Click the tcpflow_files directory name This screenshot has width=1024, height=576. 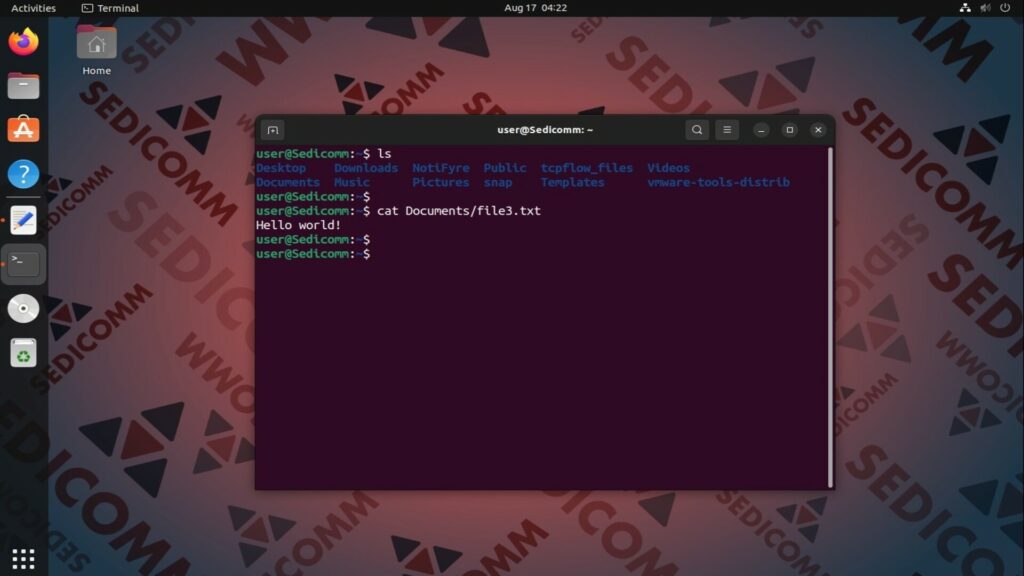[586, 168]
